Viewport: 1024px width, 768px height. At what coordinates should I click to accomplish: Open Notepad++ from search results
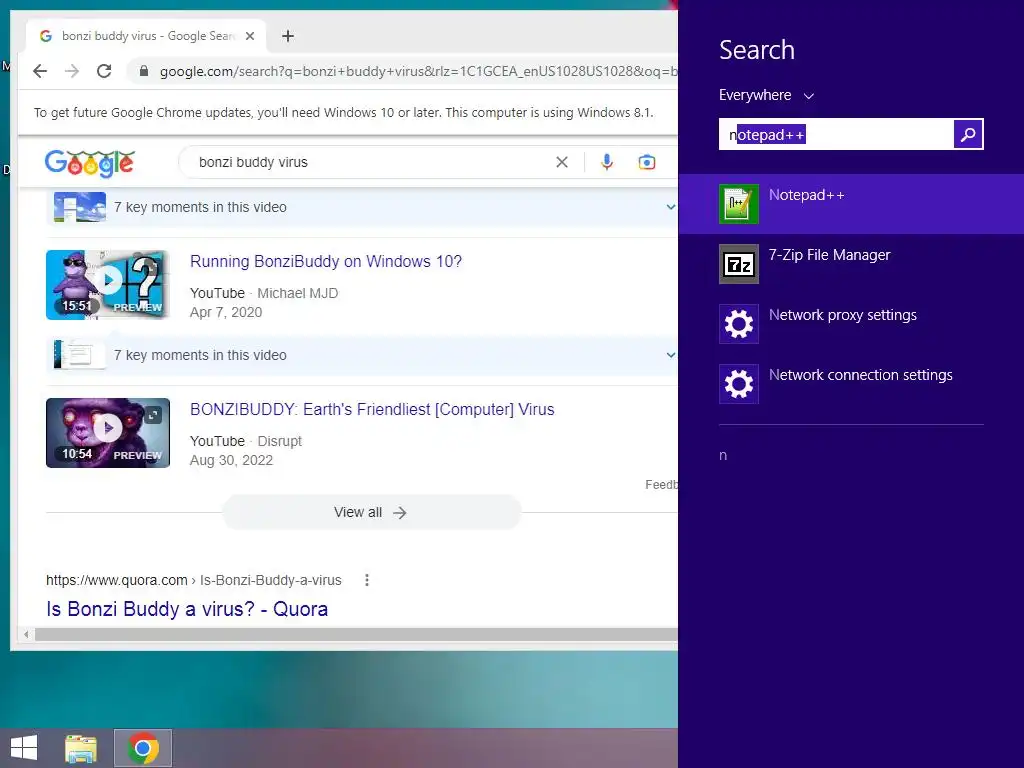pos(851,204)
